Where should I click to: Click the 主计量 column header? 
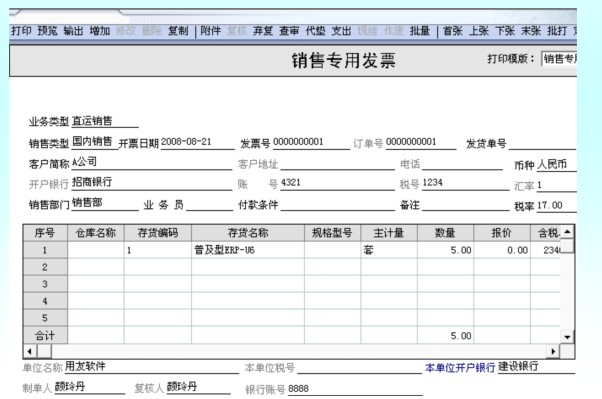tap(389, 233)
